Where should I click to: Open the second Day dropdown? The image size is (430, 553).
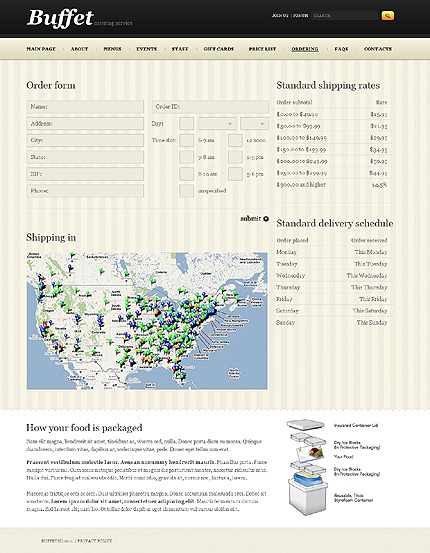[254, 124]
